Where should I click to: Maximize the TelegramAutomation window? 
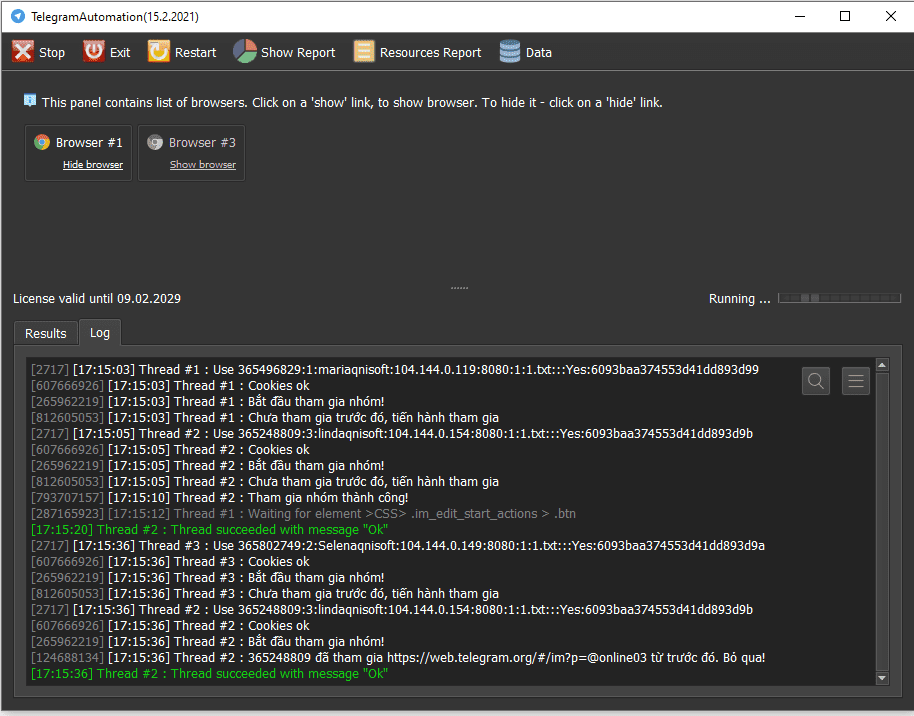[x=845, y=16]
